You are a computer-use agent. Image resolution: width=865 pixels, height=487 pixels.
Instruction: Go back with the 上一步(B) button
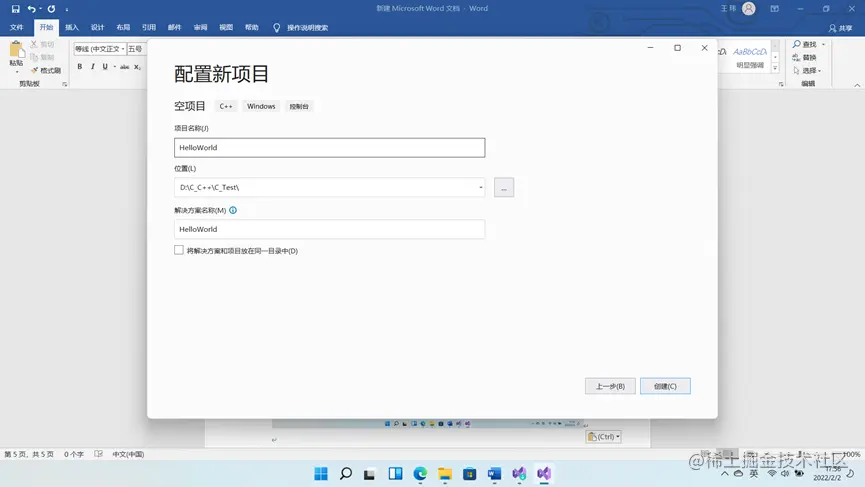(610, 386)
